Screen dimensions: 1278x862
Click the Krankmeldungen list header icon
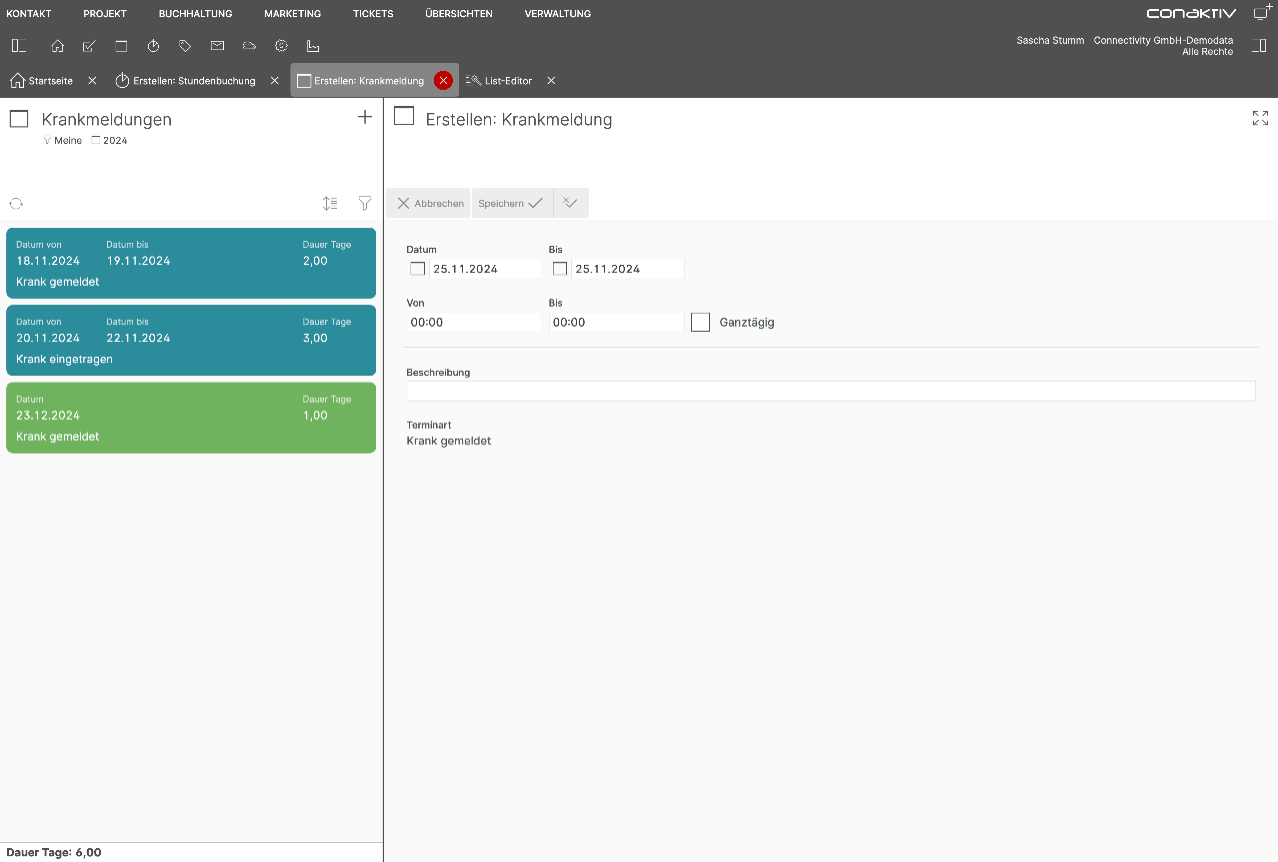pyautogui.click(x=19, y=119)
